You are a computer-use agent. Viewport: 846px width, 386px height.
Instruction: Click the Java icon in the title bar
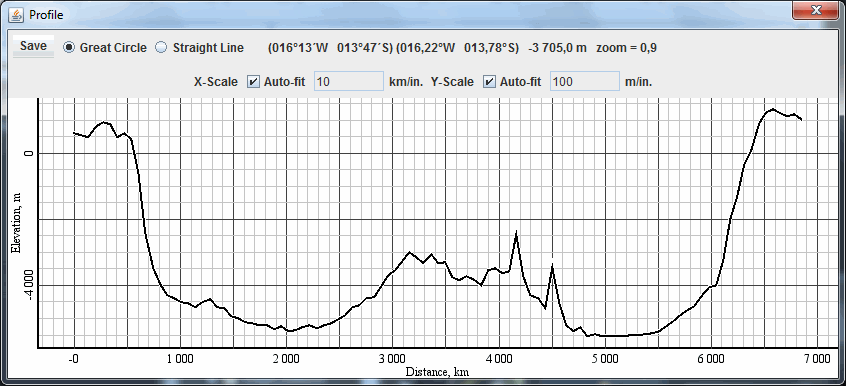pyautogui.click(x=16, y=15)
